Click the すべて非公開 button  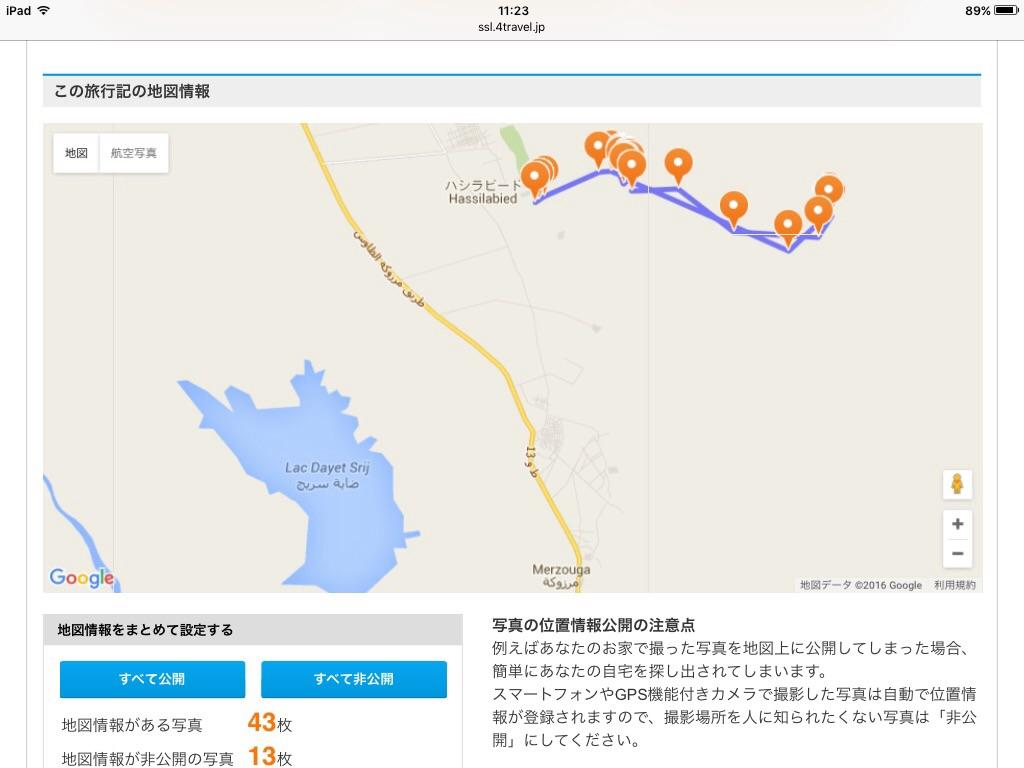point(354,679)
